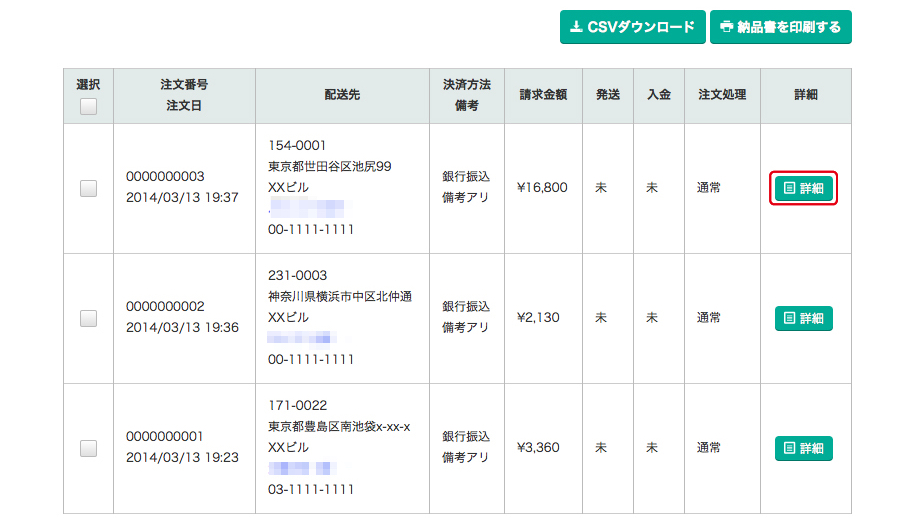Check the box for order 0000000003
The width and height of the screenshot is (914, 518).
(89, 188)
